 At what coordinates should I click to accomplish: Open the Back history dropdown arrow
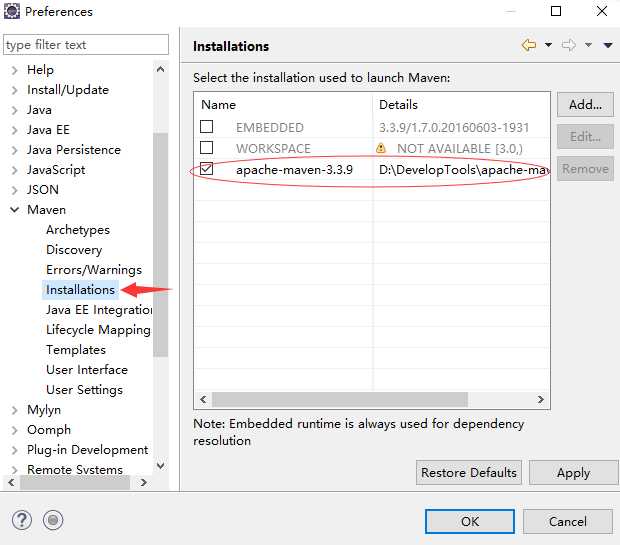pyautogui.click(x=548, y=45)
